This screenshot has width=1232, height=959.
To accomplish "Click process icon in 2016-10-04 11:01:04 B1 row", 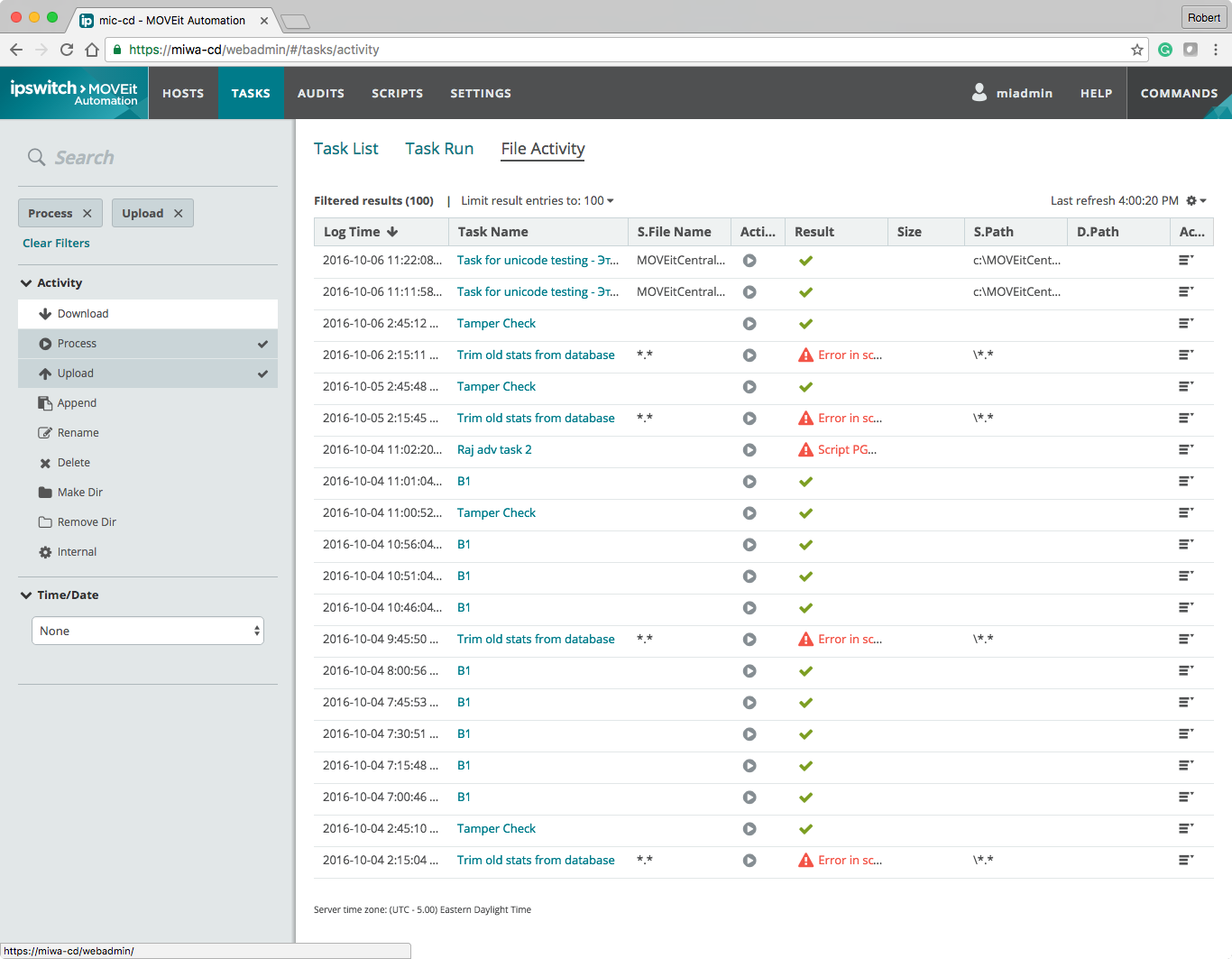I will click(749, 482).
